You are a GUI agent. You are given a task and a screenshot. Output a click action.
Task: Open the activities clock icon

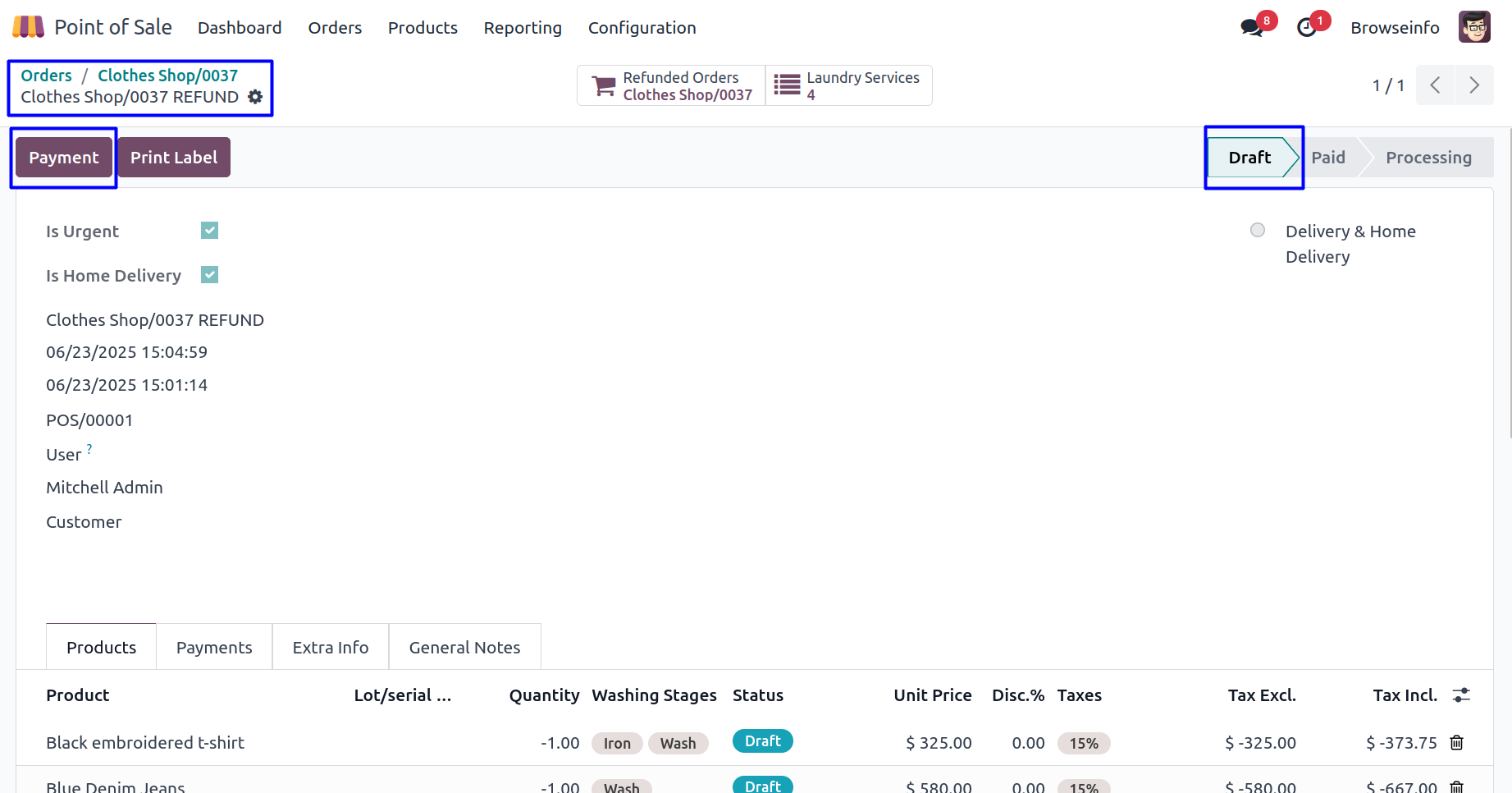(x=1307, y=28)
